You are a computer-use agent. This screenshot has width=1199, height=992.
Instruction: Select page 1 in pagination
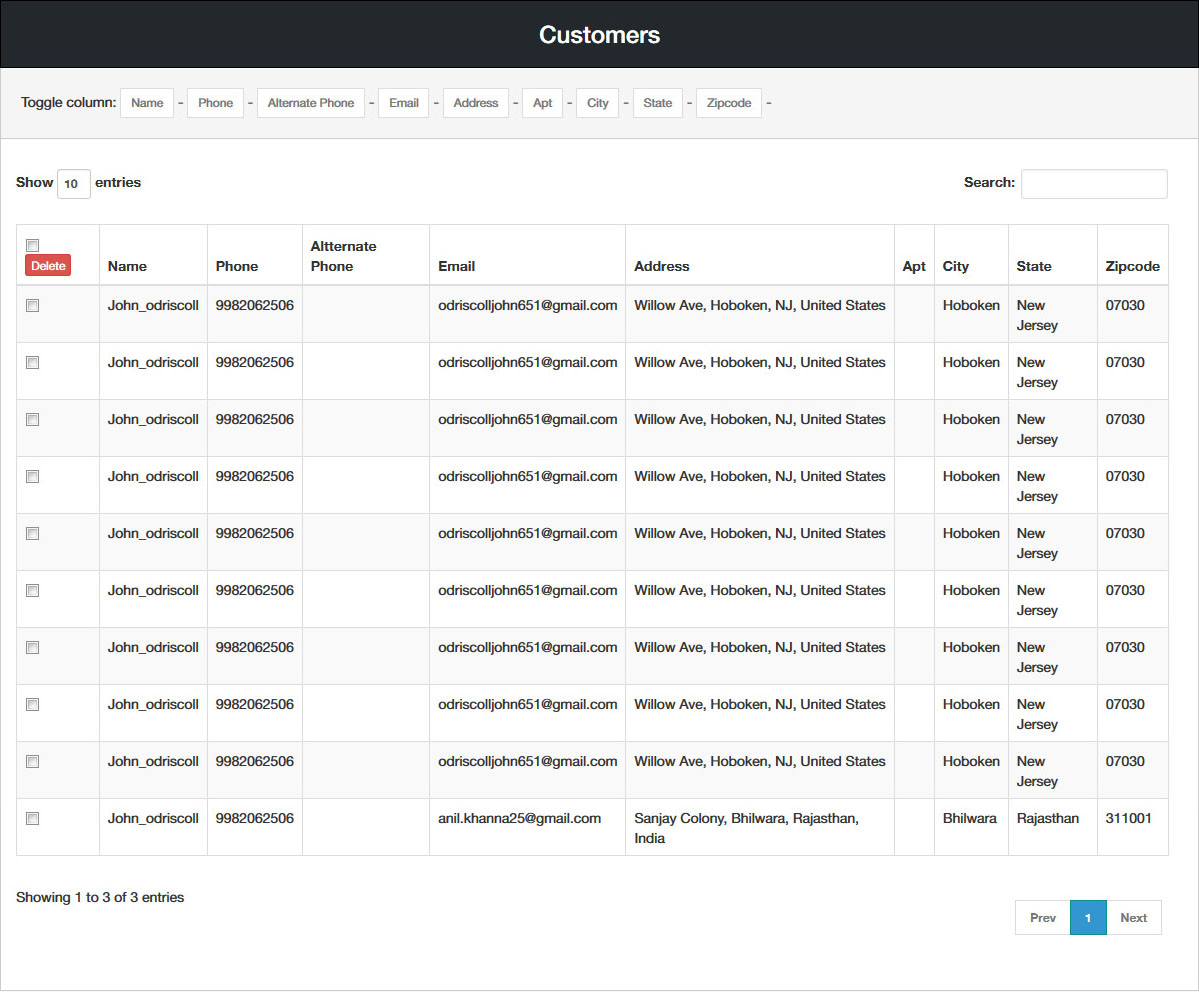click(1088, 918)
